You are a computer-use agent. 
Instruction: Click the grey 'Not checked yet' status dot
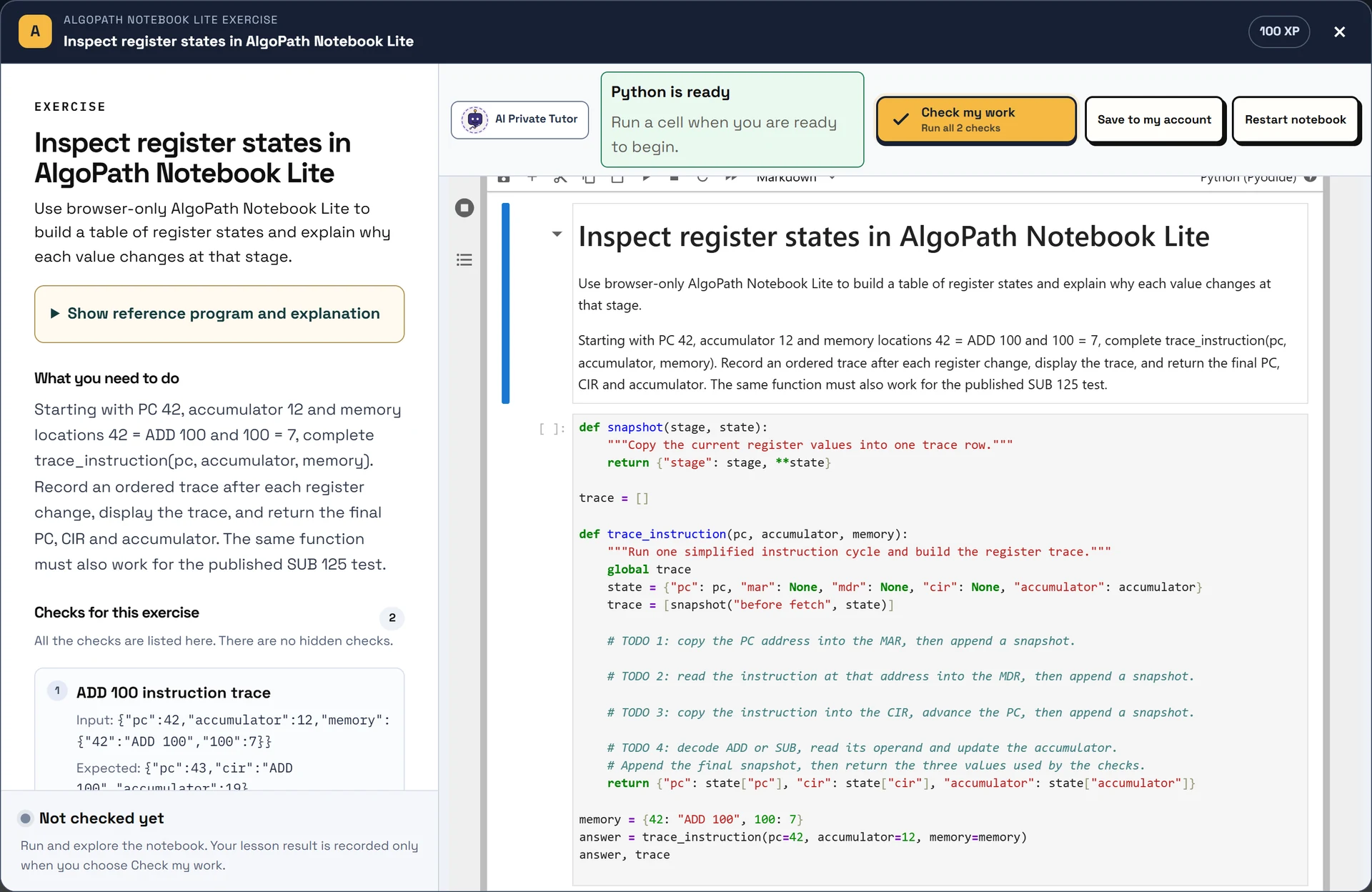point(26,818)
